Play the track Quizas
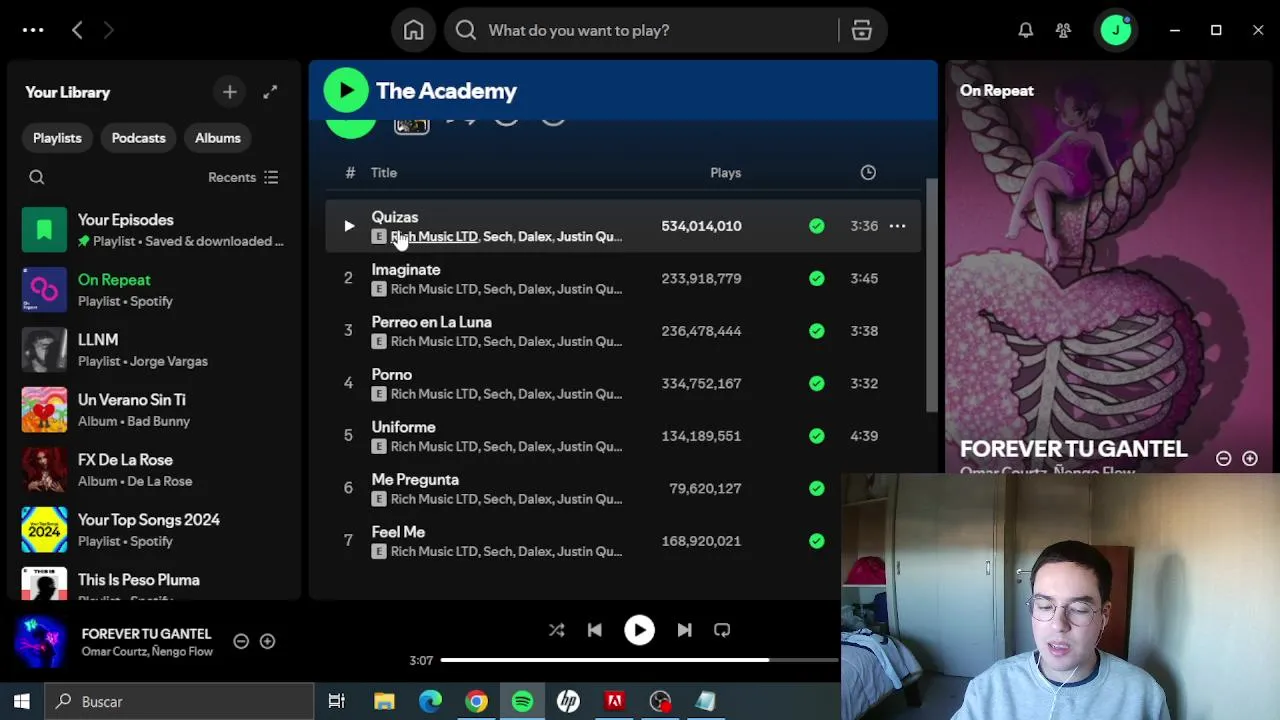 tap(349, 226)
